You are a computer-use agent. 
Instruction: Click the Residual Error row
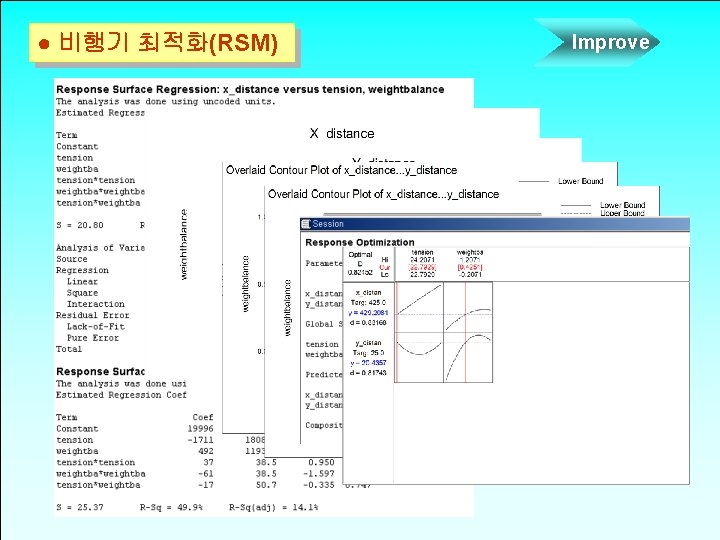coord(93,315)
